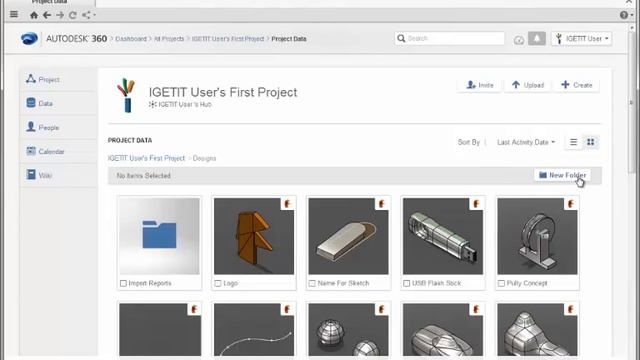Click the project colored pencils logo image
640x360 pixels.
pyautogui.click(x=126, y=96)
